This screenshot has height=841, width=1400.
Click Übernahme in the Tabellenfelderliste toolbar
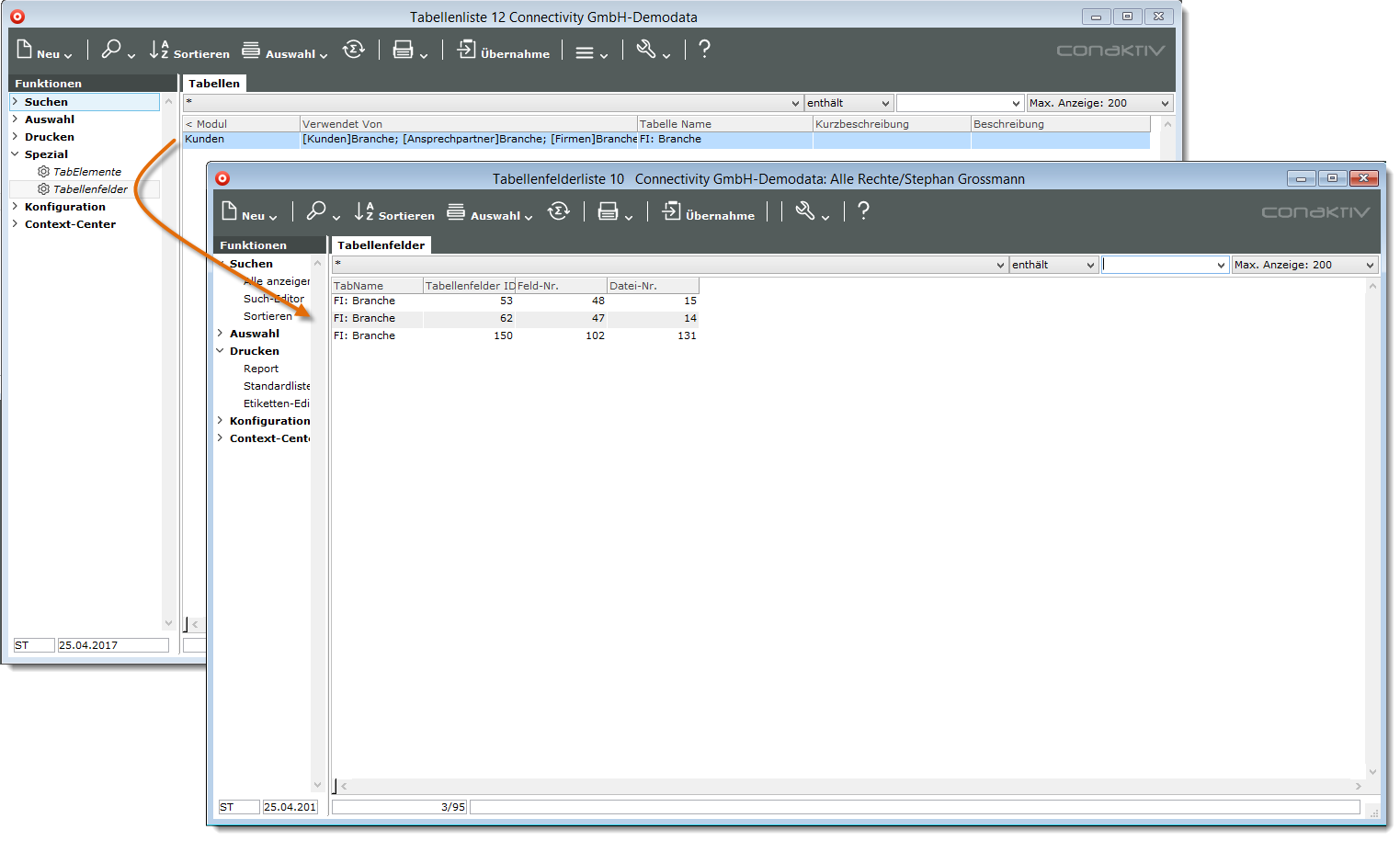pos(709,213)
